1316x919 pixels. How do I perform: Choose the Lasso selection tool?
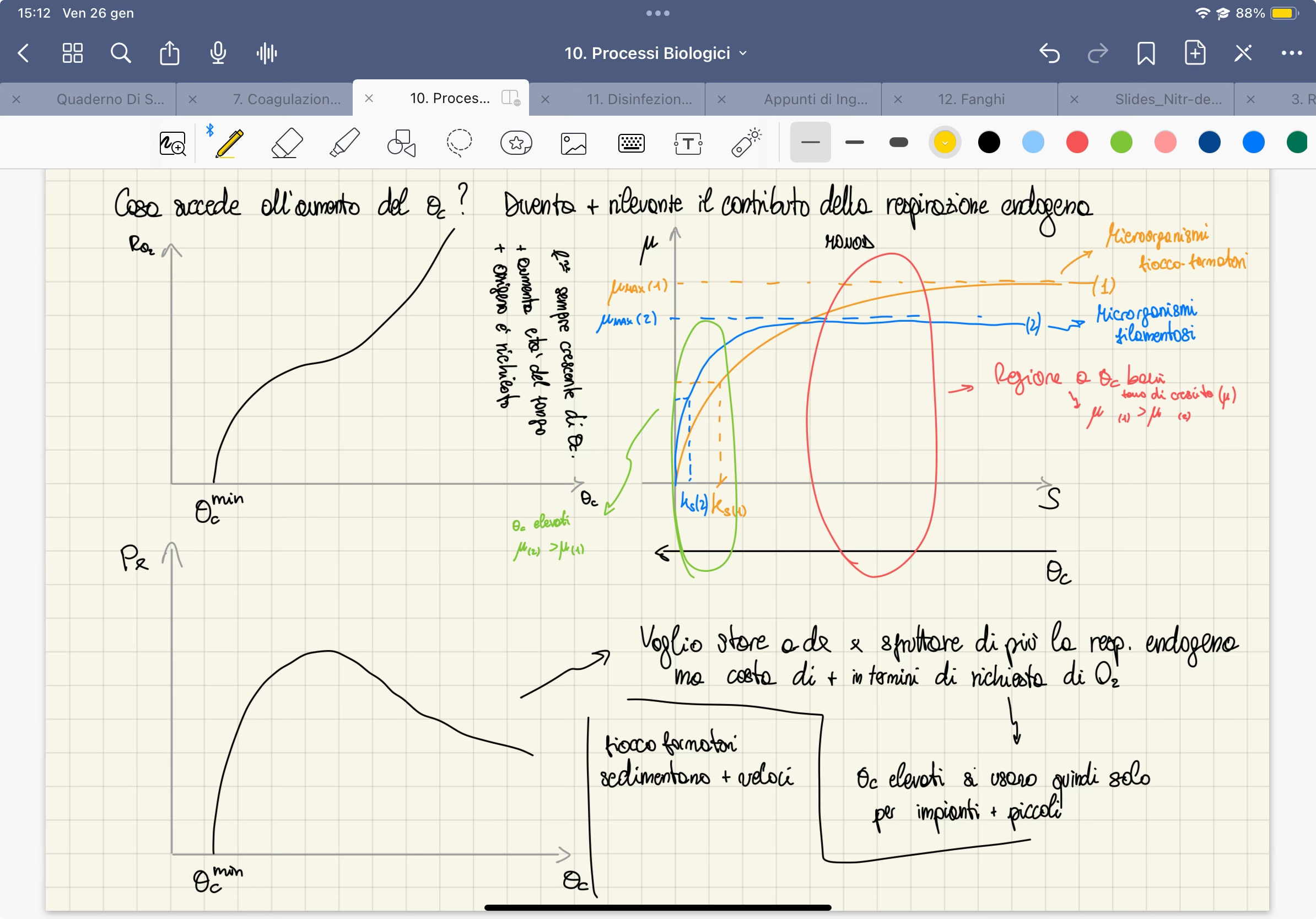(459, 143)
